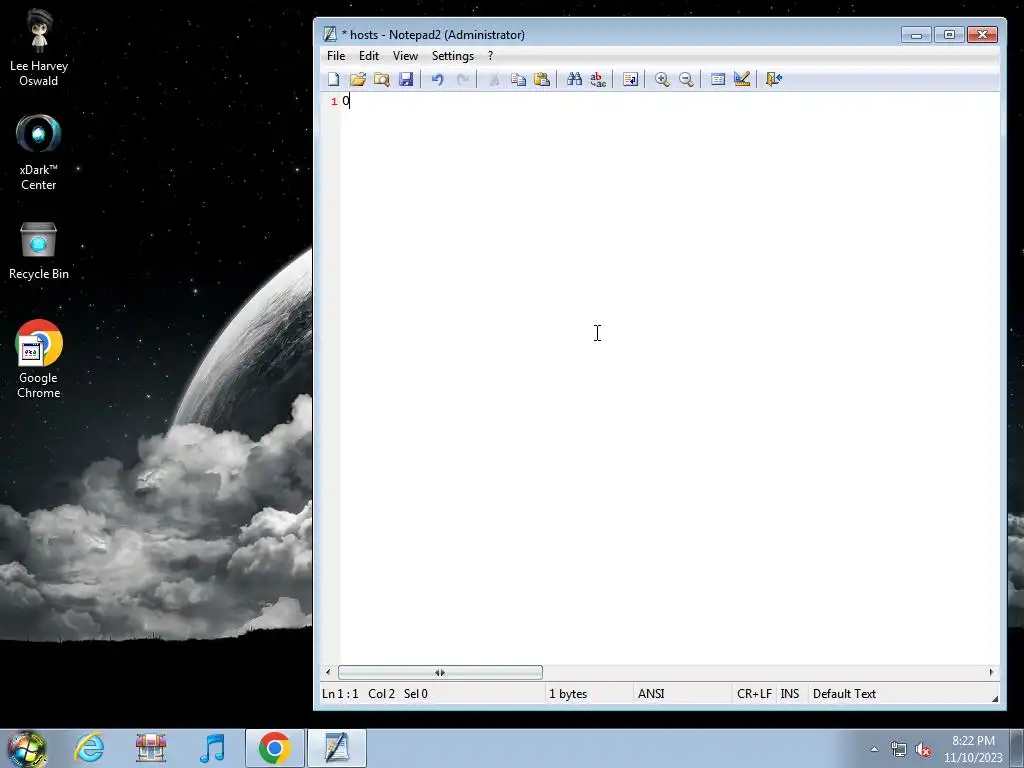
Task: Click inside the text editing area
Action: (669, 379)
